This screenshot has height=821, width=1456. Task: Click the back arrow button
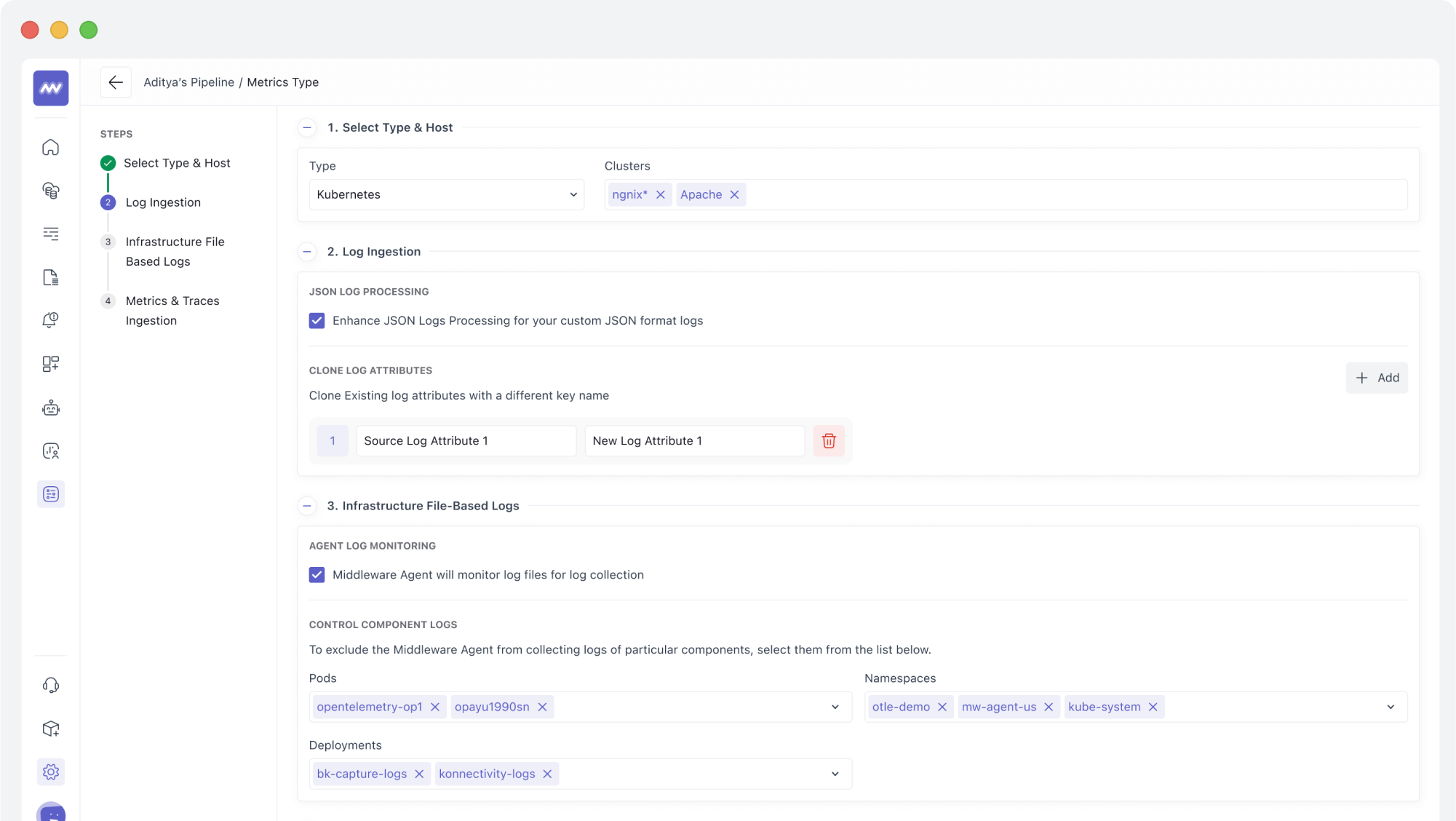pyautogui.click(x=116, y=82)
